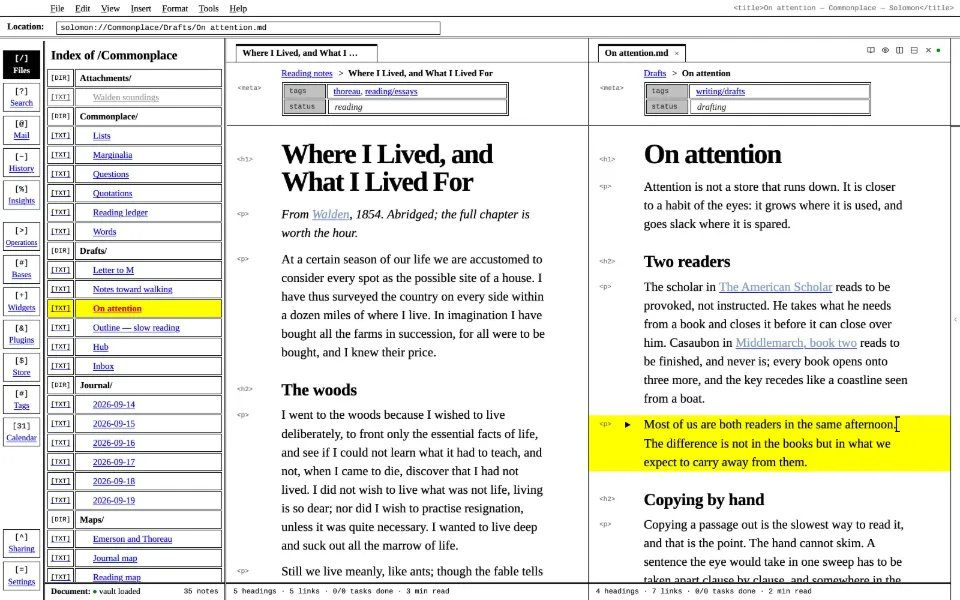Expand the collapsed right side panel arrow
Image resolution: width=960 pixels, height=600 pixels.
pos(956,319)
